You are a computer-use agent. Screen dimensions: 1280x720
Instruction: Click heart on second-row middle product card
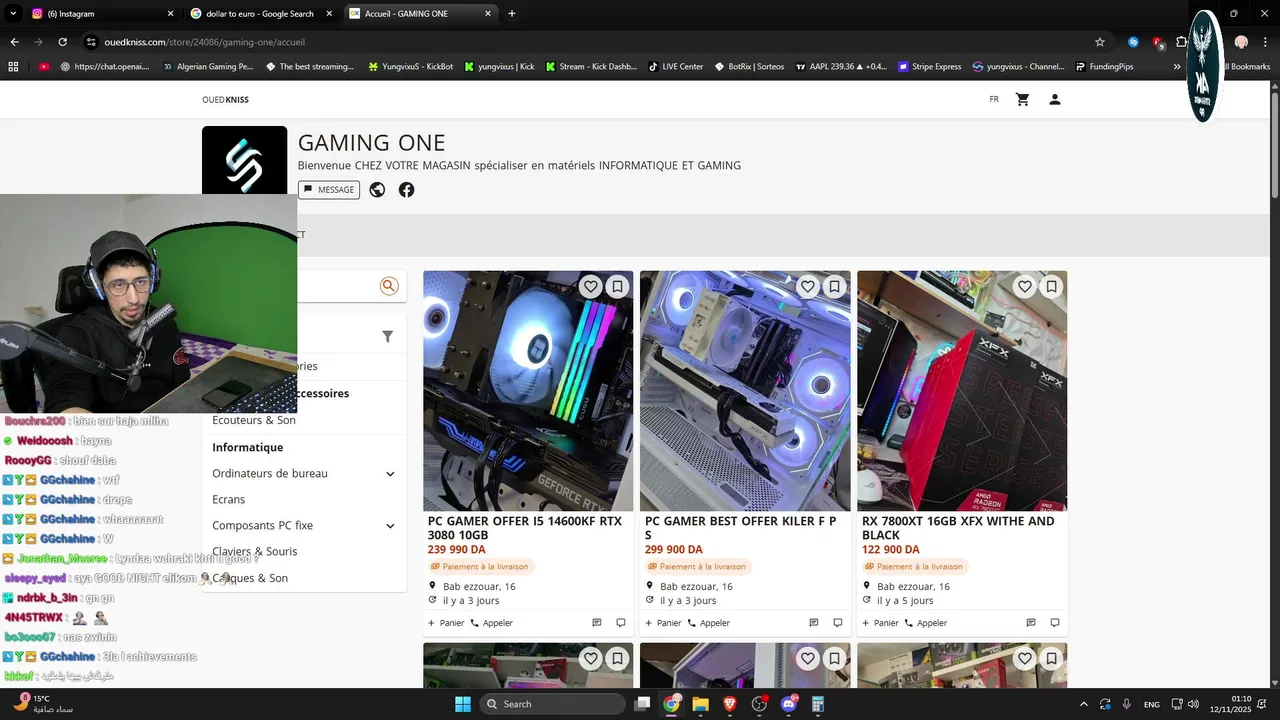[x=808, y=659]
